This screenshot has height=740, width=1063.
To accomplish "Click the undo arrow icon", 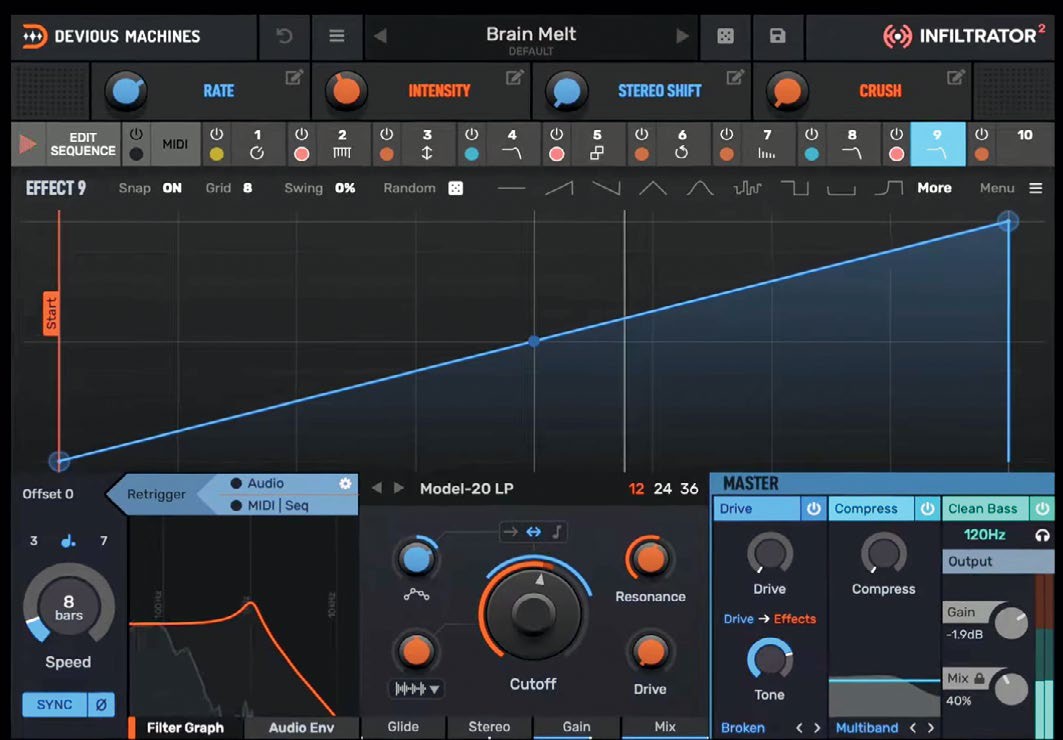I will [x=284, y=35].
